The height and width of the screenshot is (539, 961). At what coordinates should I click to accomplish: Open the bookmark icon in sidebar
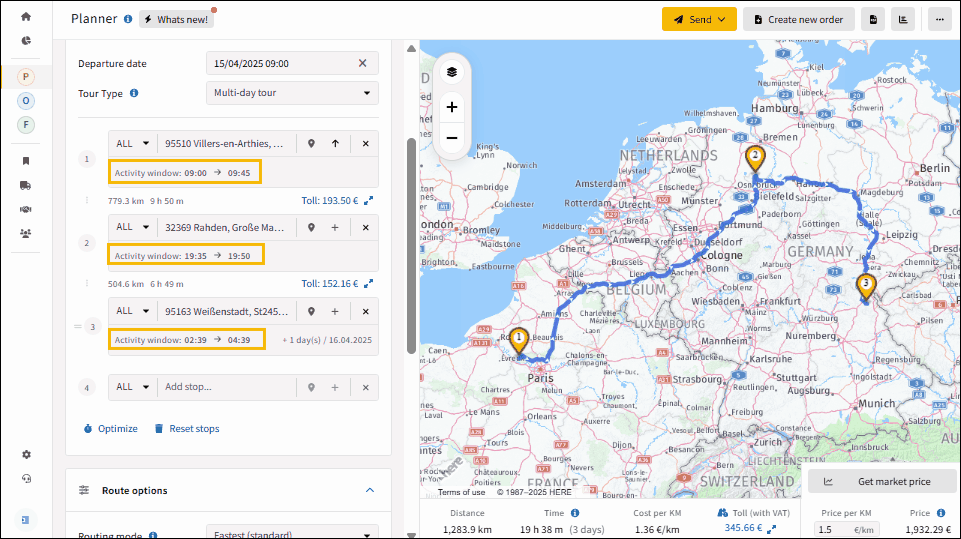tap(26, 161)
